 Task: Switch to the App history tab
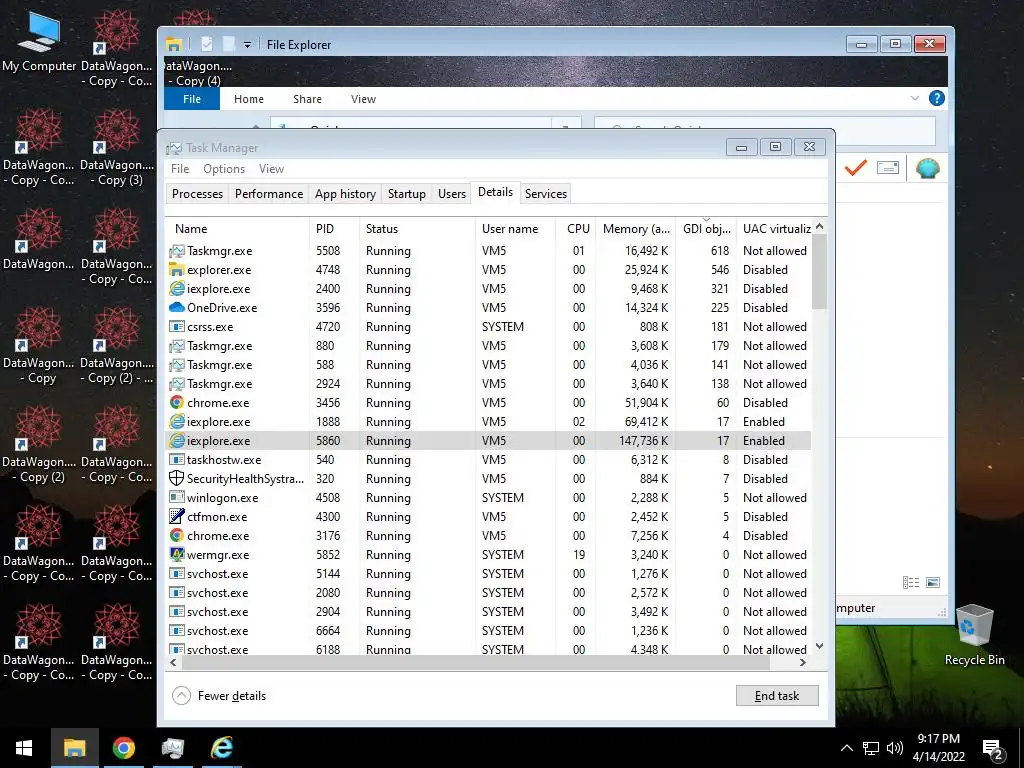(x=345, y=193)
